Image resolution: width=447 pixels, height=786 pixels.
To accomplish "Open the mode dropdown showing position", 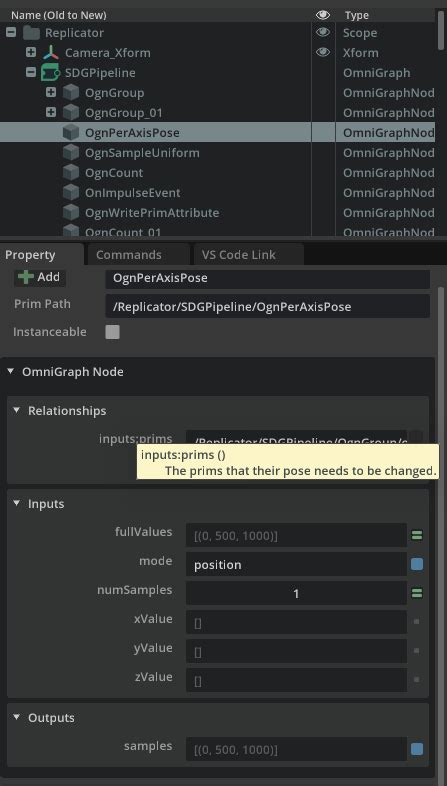I will coord(296,564).
